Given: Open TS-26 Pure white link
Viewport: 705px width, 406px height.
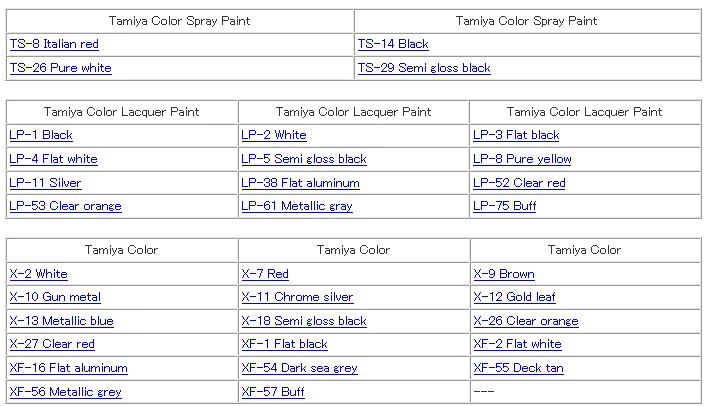Looking at the screenshot, I should [x=60, y=68].
